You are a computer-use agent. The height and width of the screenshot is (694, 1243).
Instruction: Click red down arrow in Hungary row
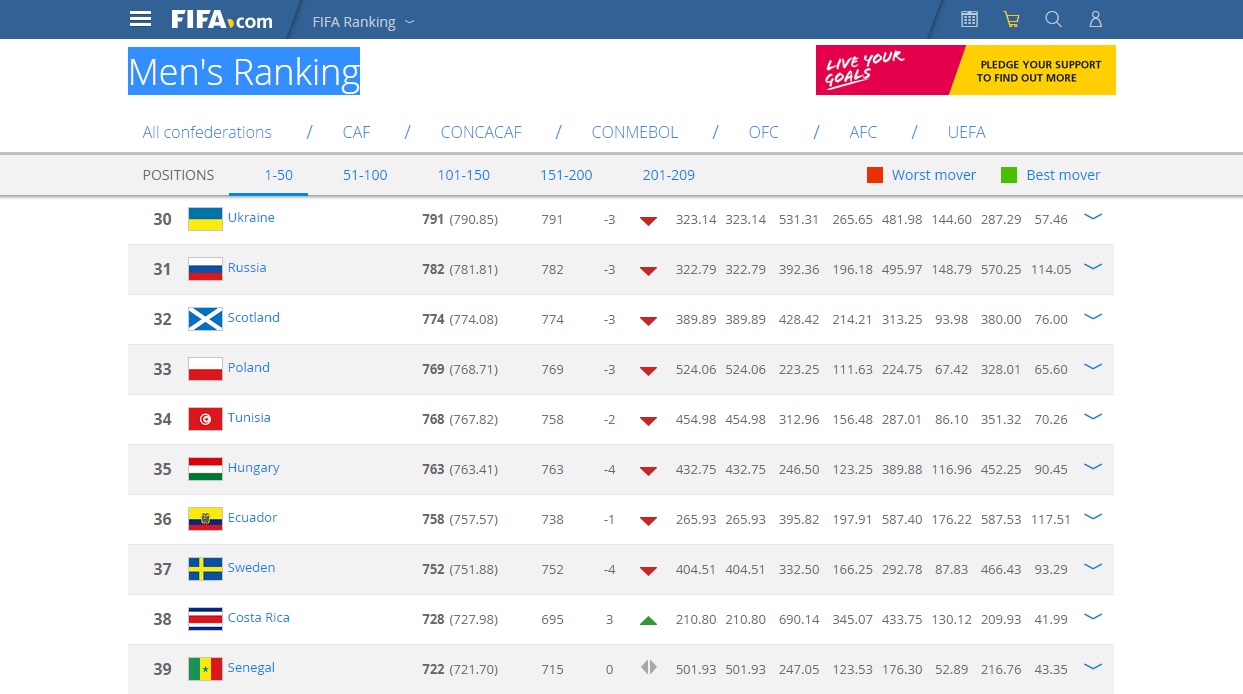coord(648,470)
